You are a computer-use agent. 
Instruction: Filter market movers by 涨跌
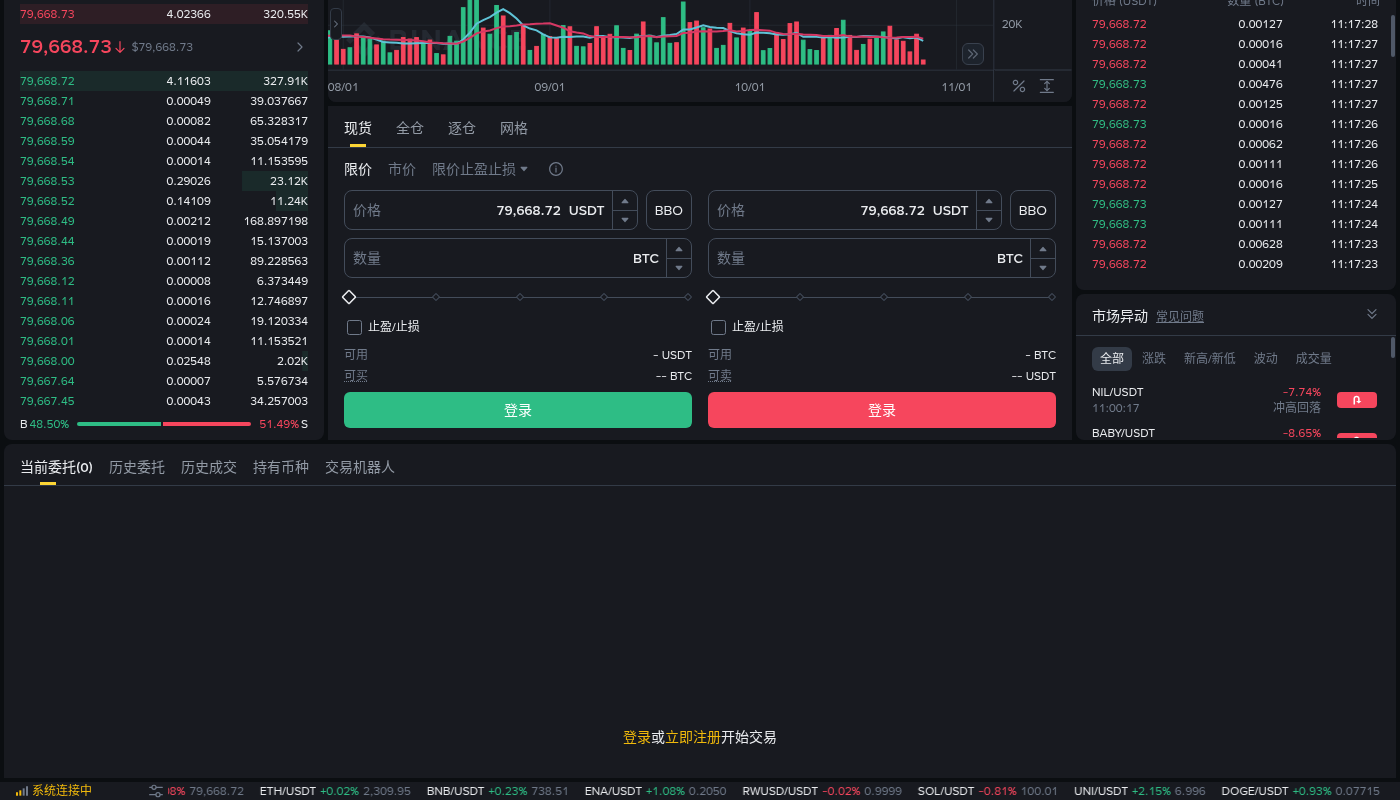[x=1154, y=358]
